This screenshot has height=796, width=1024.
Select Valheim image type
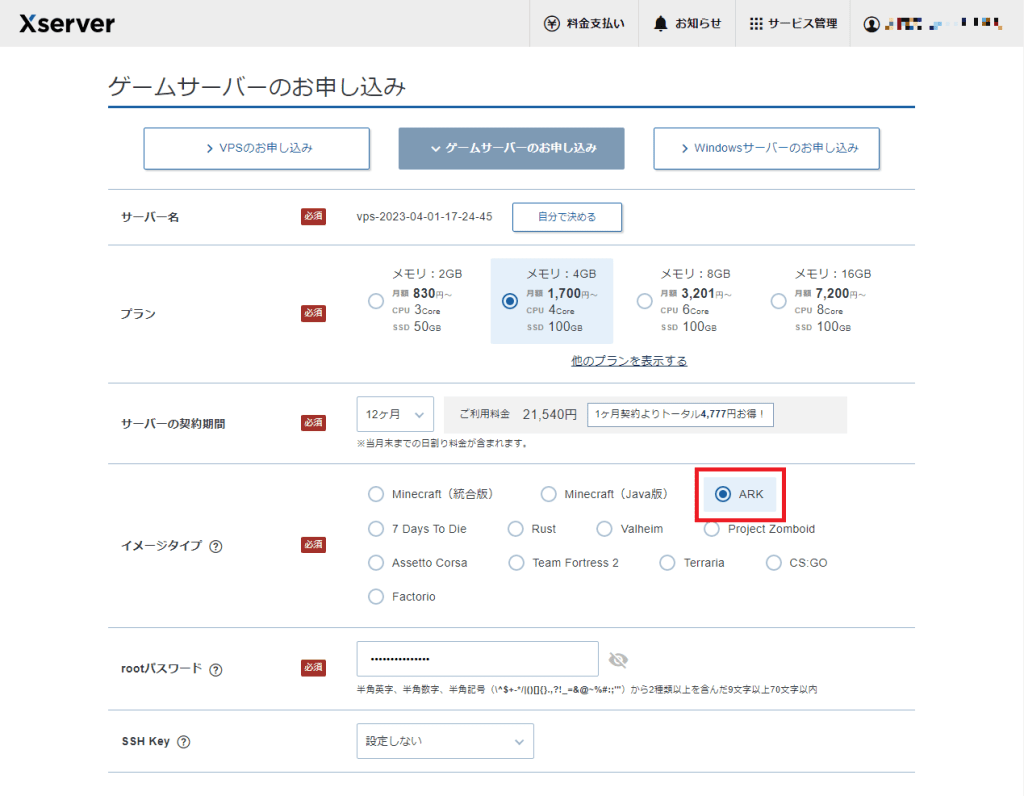[x=604, y=529]
